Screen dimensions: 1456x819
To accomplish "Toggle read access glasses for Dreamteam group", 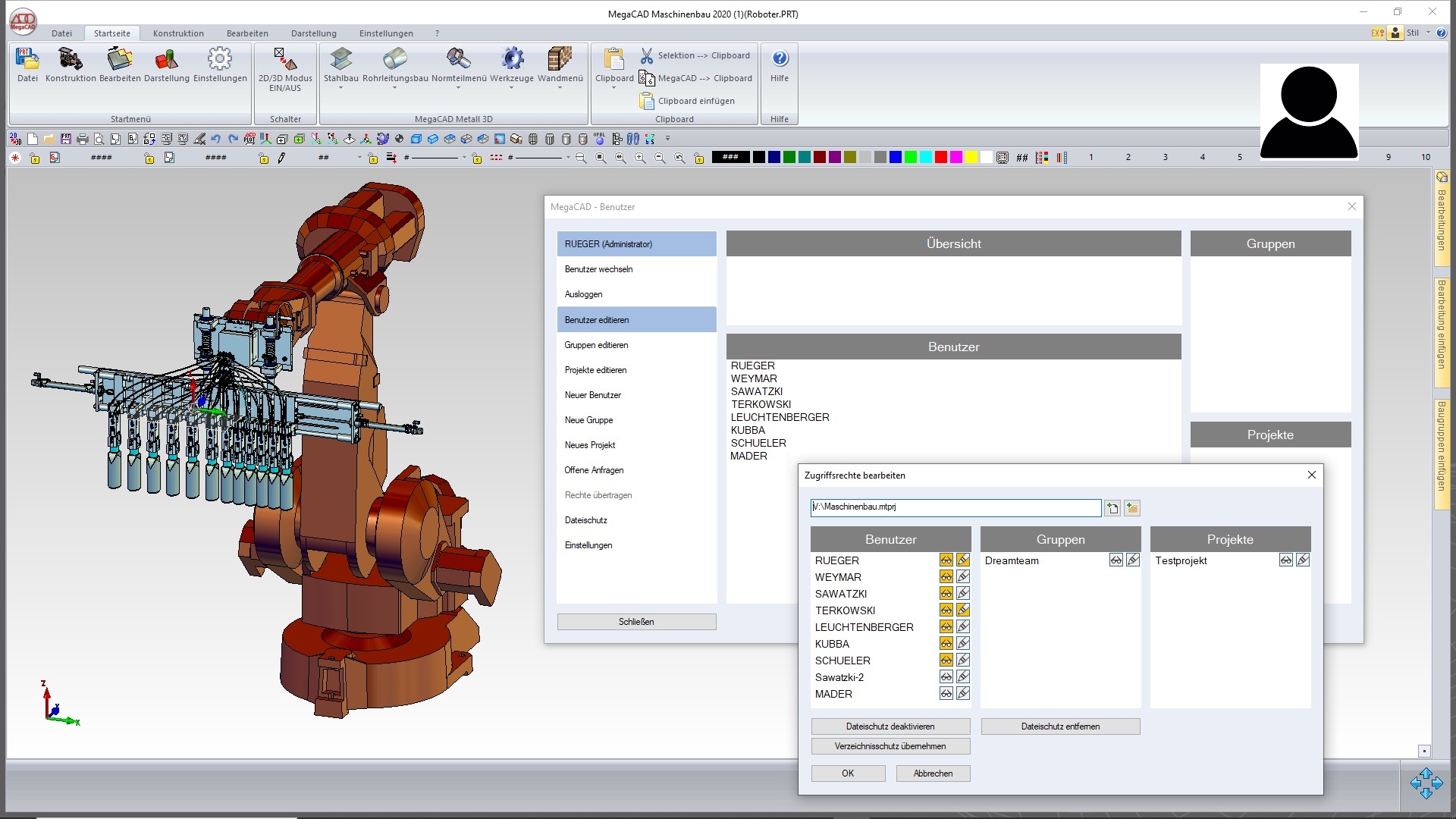I will pos(1116,560).
